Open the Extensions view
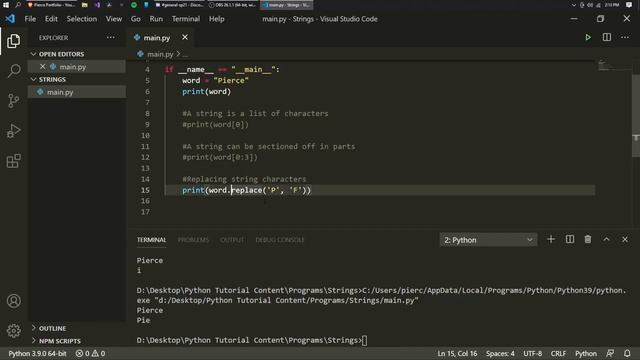 point(13,161)
